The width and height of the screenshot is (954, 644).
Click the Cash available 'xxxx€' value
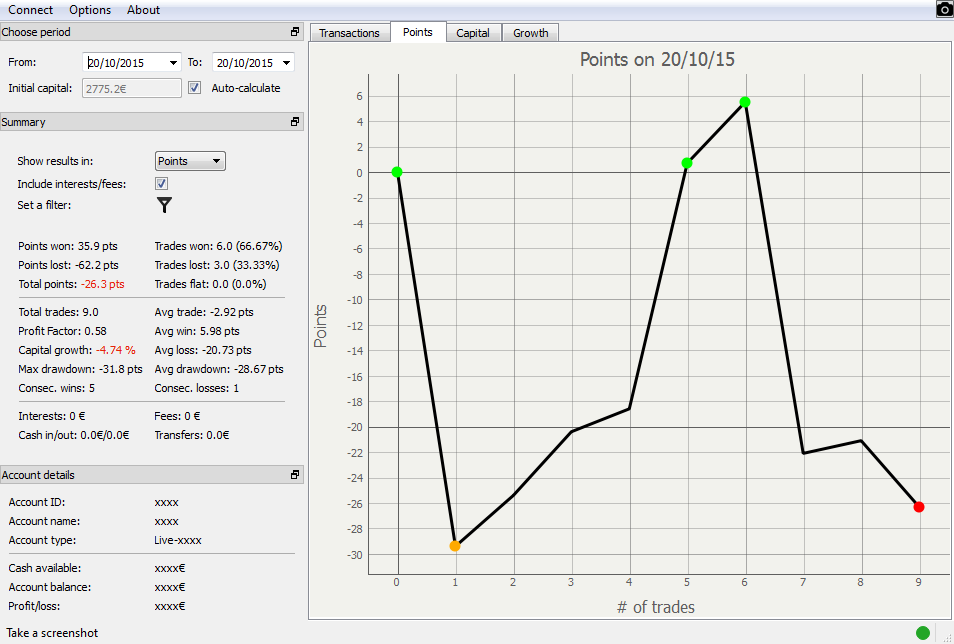coord(170,568)
